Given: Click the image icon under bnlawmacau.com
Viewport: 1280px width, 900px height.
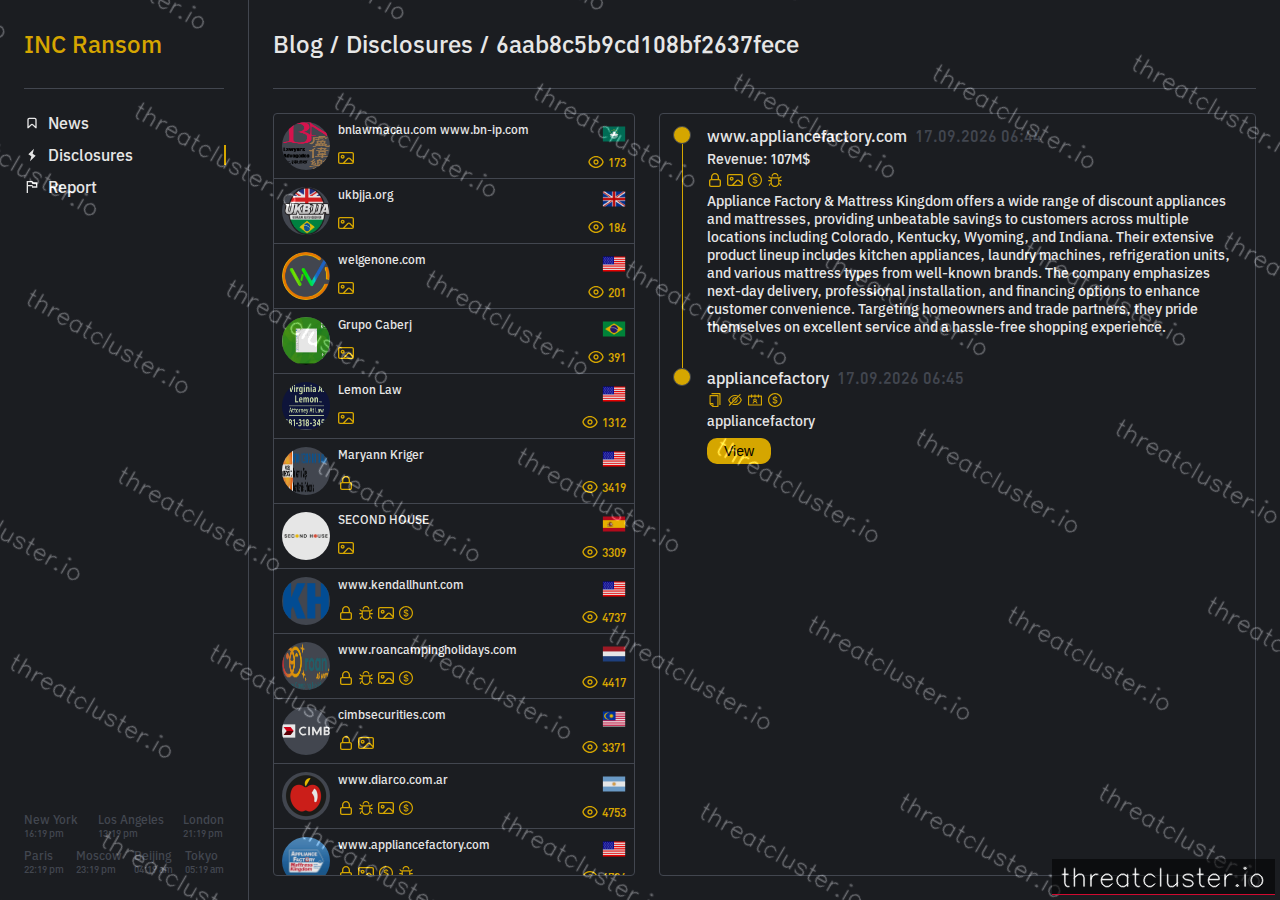Looking at the screenshot, I should click(x=346, y=158).
